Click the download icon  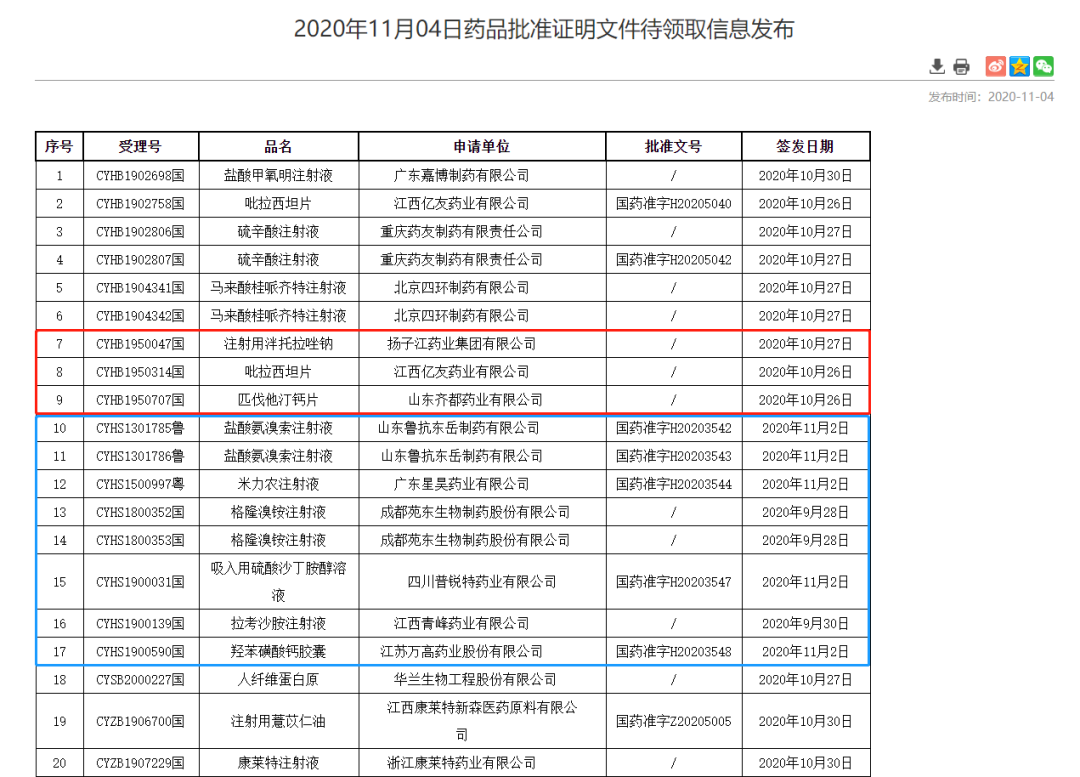(x=937, y=67)
